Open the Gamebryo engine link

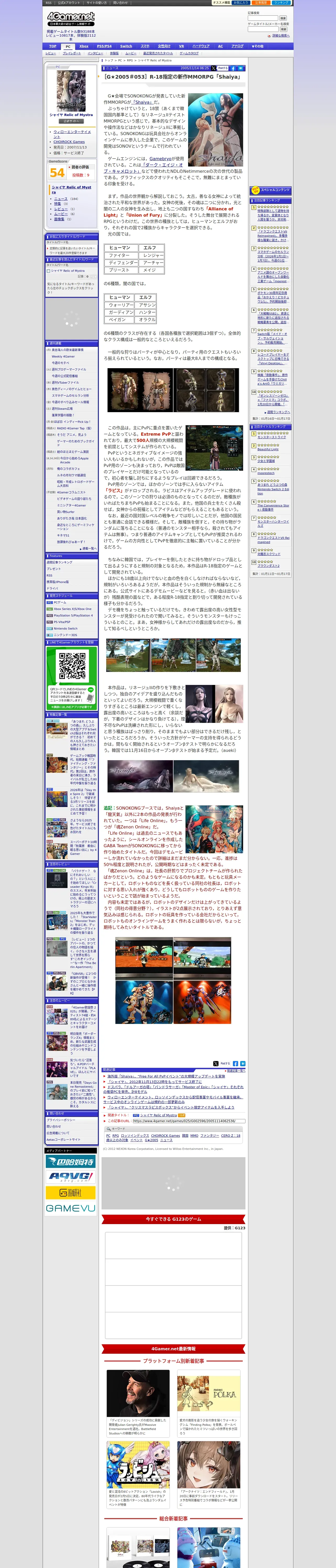click(x=161, y=158)
